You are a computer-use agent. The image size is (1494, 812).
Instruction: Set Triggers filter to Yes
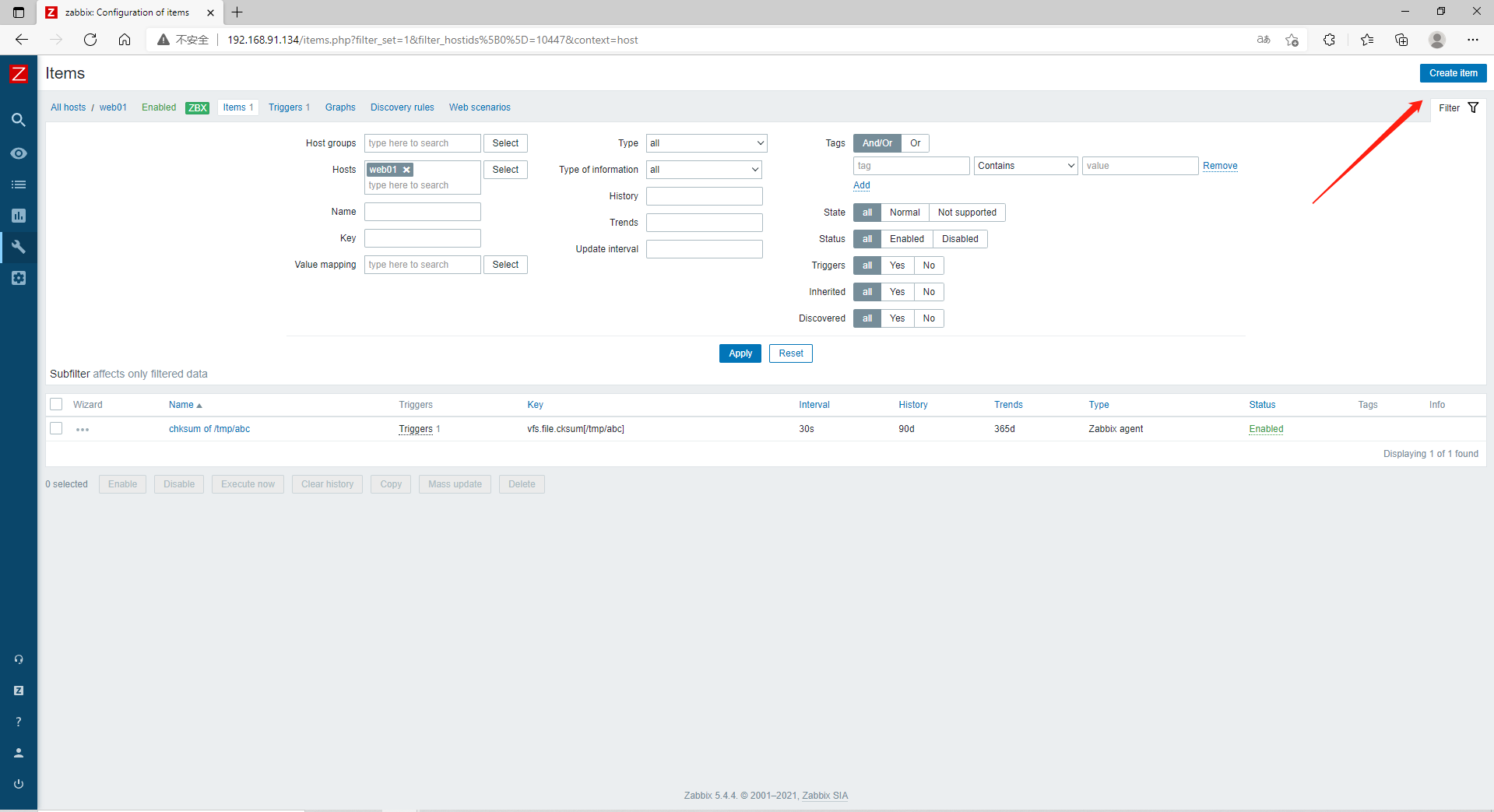[898, 265]
